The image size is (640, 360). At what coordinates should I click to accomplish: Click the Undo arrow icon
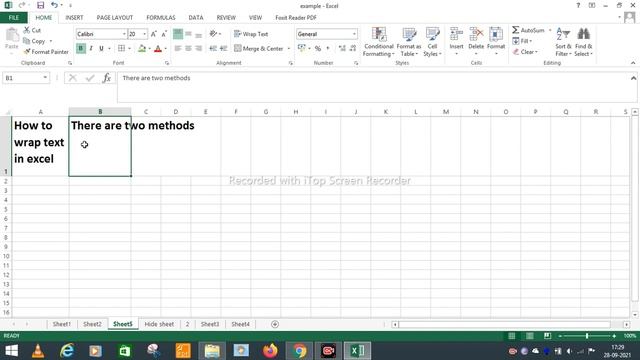point(54,5)
